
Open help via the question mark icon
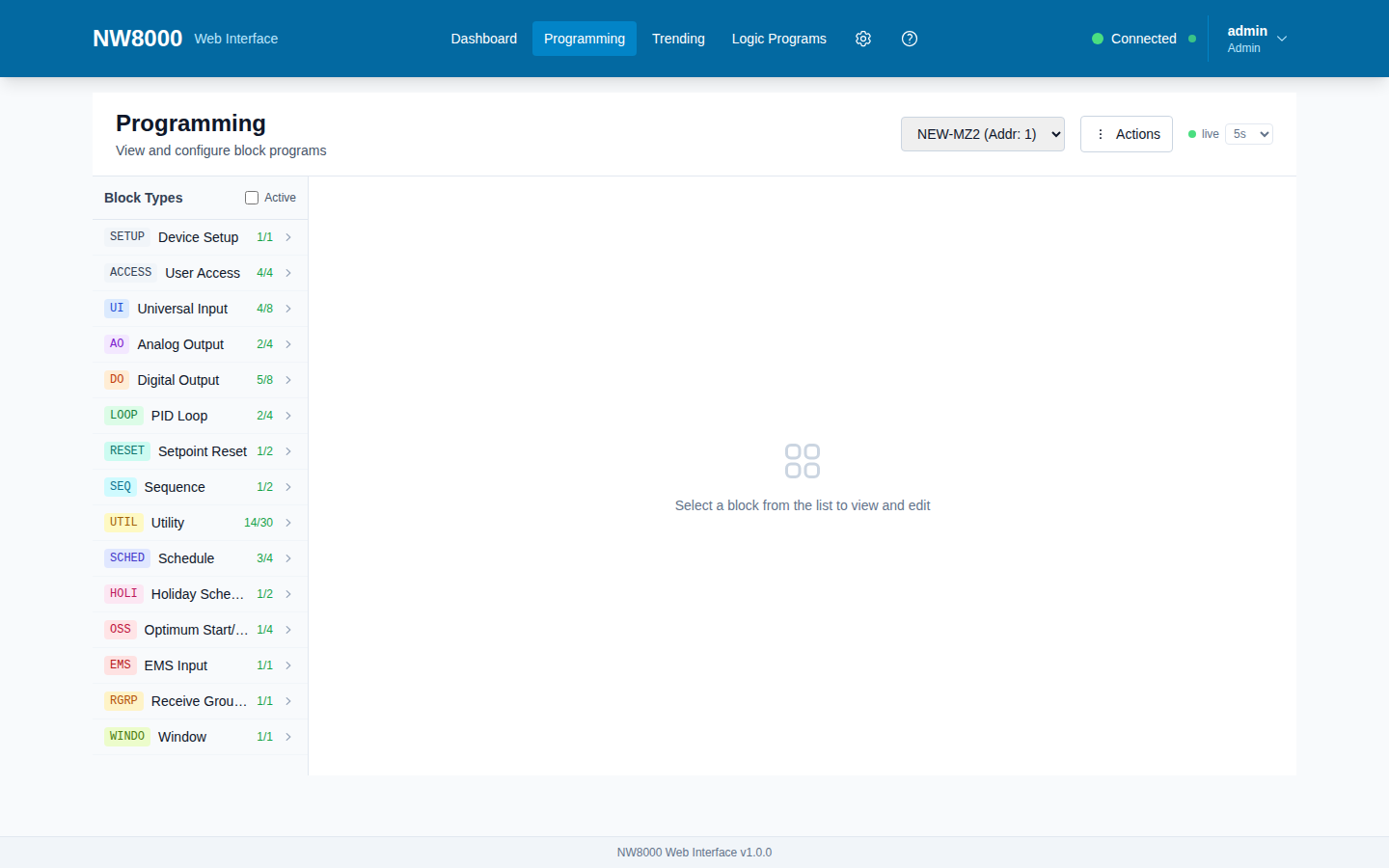pos(910,39)
